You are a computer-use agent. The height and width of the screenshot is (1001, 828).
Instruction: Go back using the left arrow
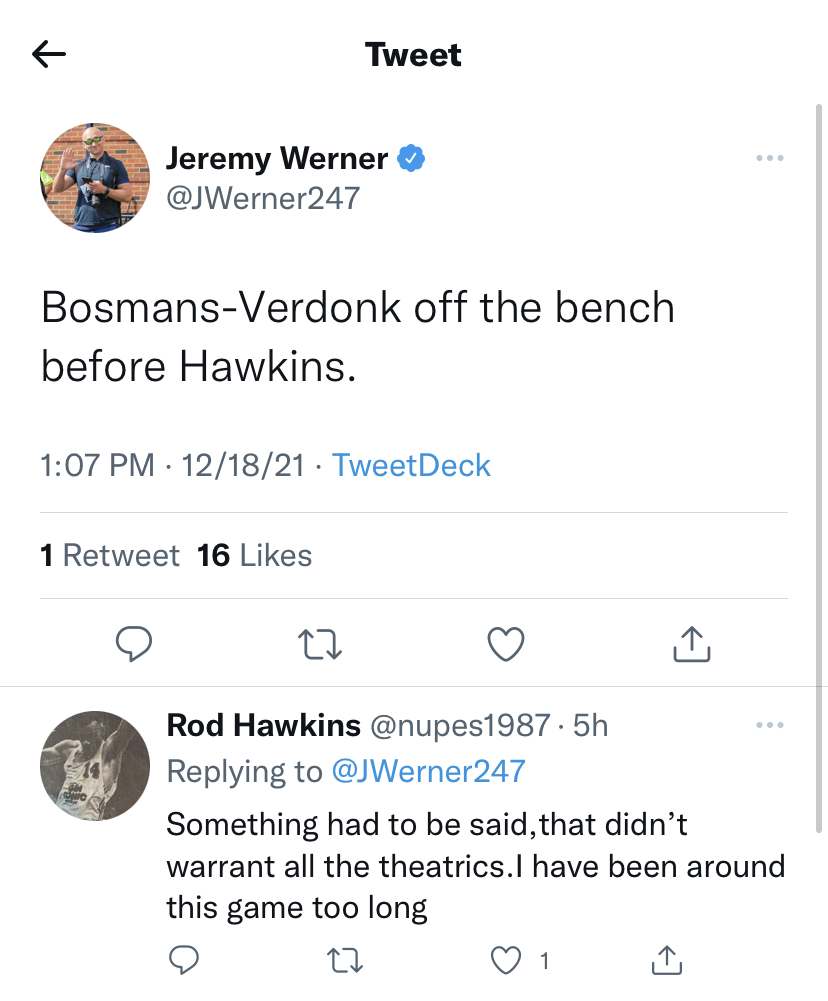click(49, 54)
